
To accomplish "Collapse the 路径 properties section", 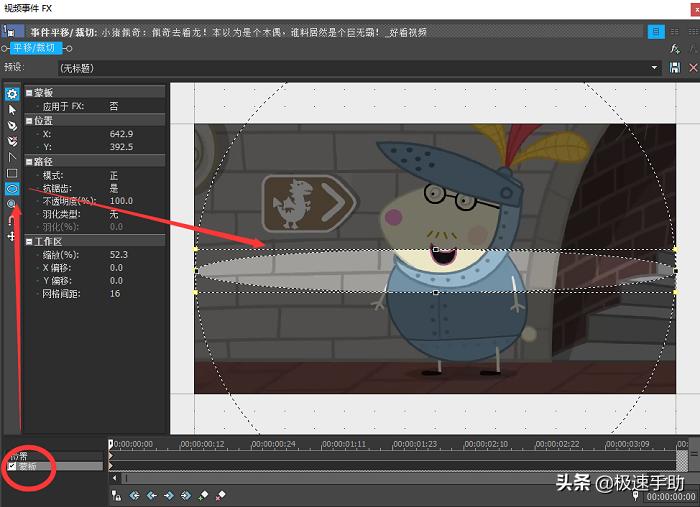I will pos(29,162).
